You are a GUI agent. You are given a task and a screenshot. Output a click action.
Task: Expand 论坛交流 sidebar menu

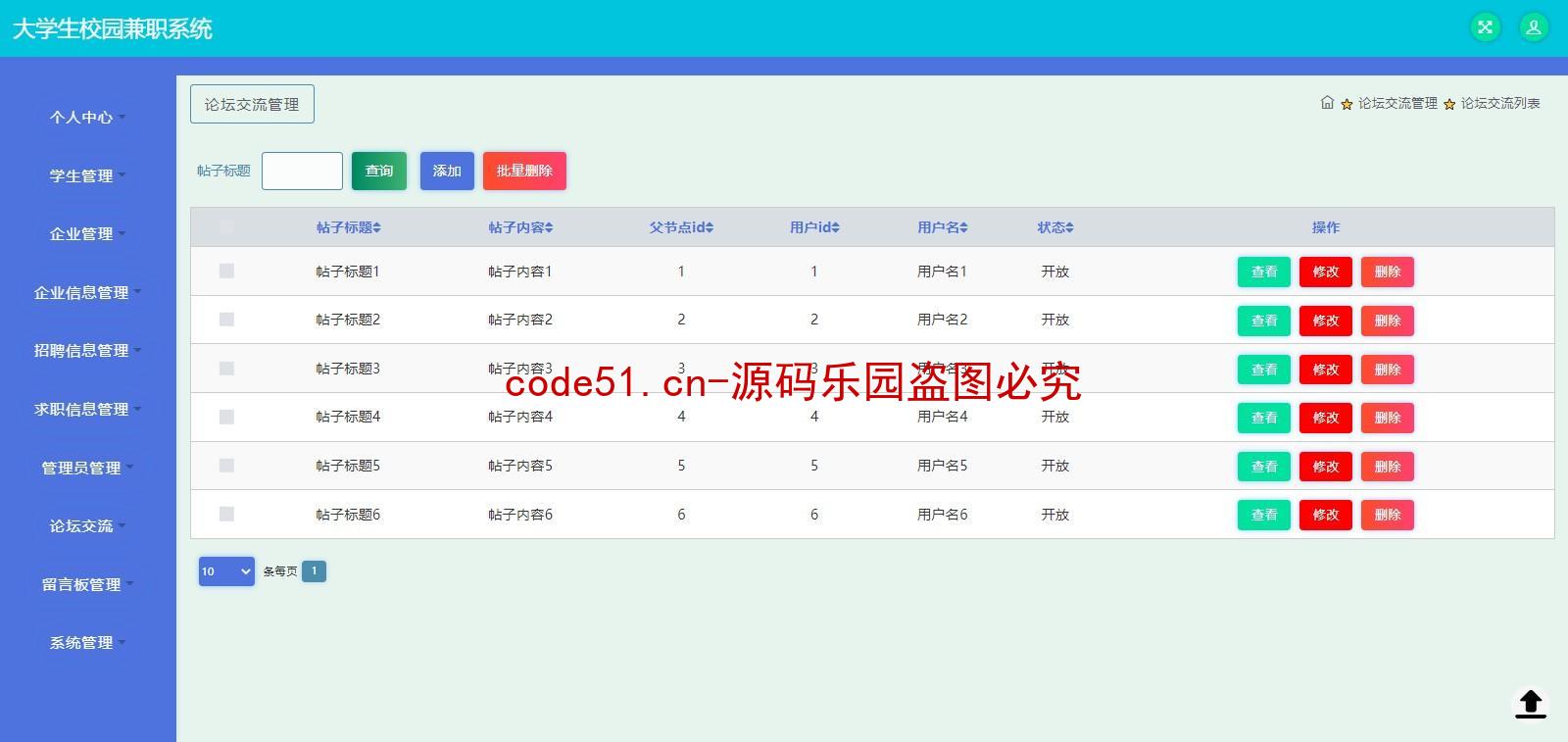[88, 526]
